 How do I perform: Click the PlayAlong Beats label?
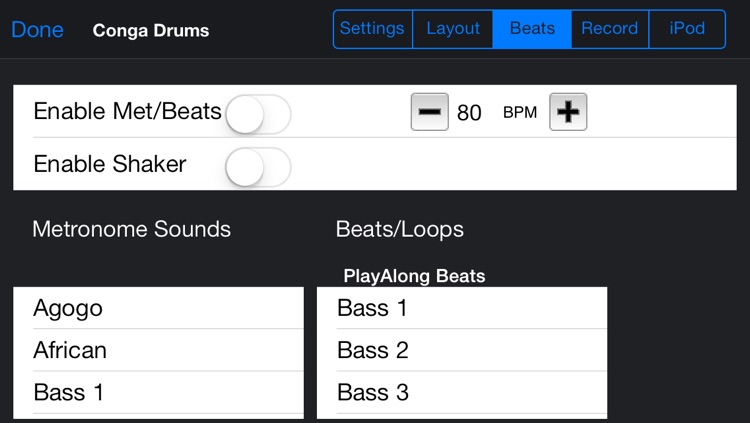click(414, 276)
